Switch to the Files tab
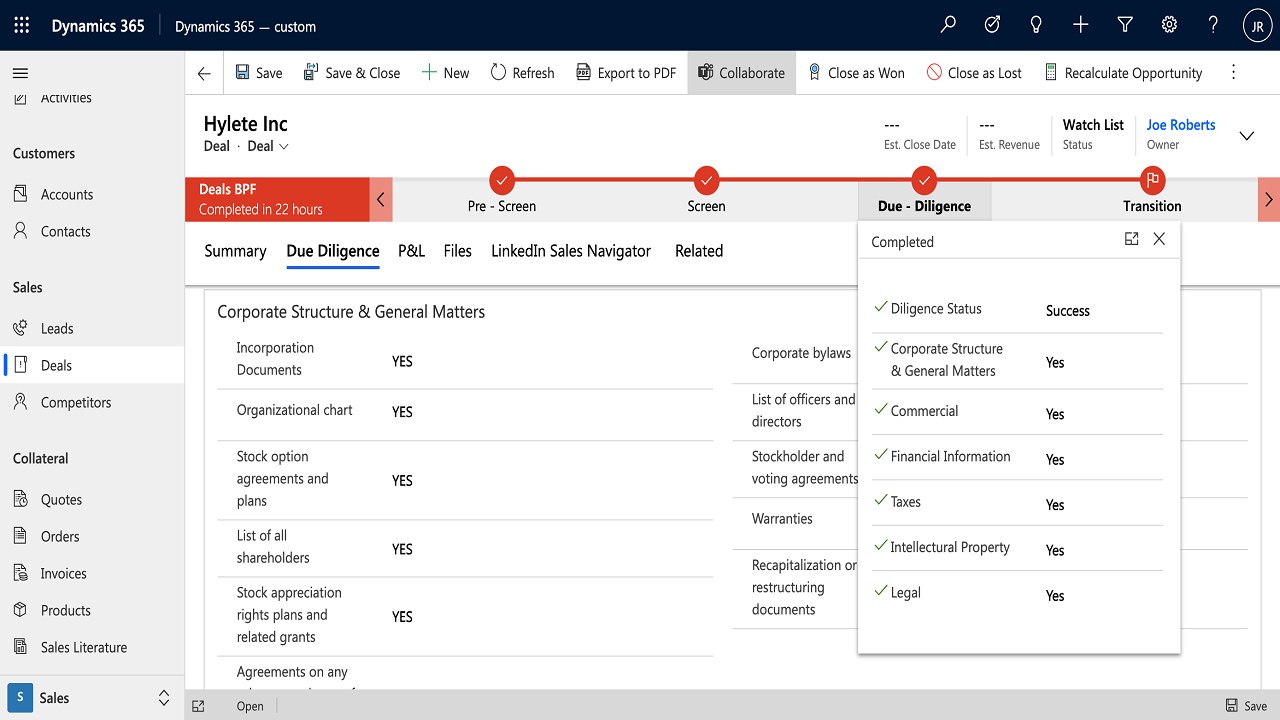1280x720 pixels. coord(457,251)
